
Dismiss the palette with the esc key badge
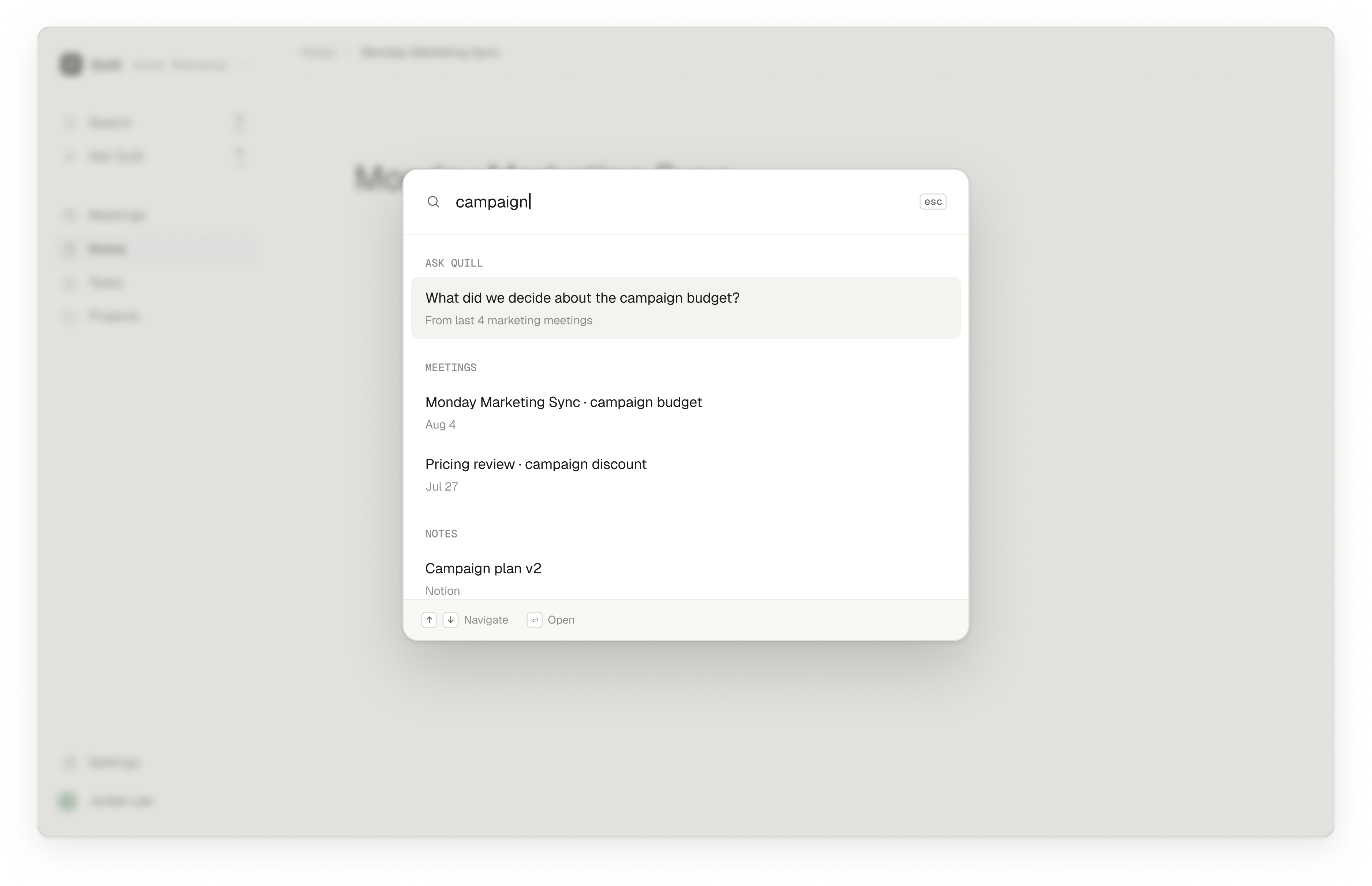[x=933, y=202]
